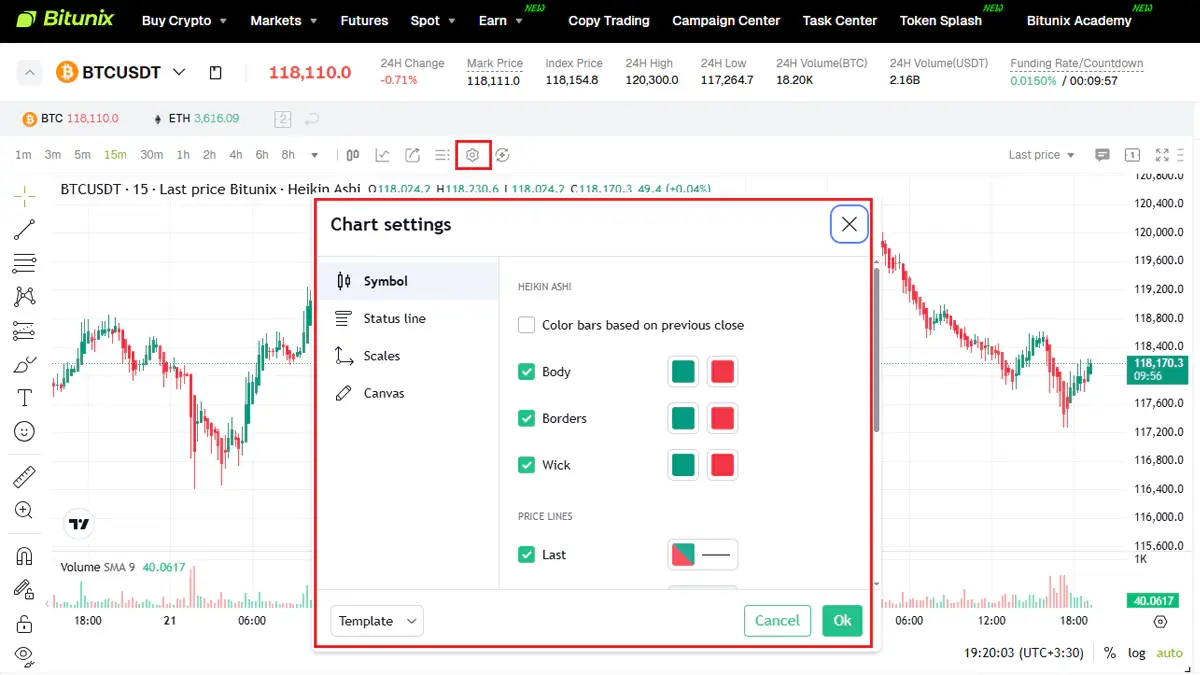Switch to Status line settings tab
Screen dimensions: 1200x675
(394, 319)
